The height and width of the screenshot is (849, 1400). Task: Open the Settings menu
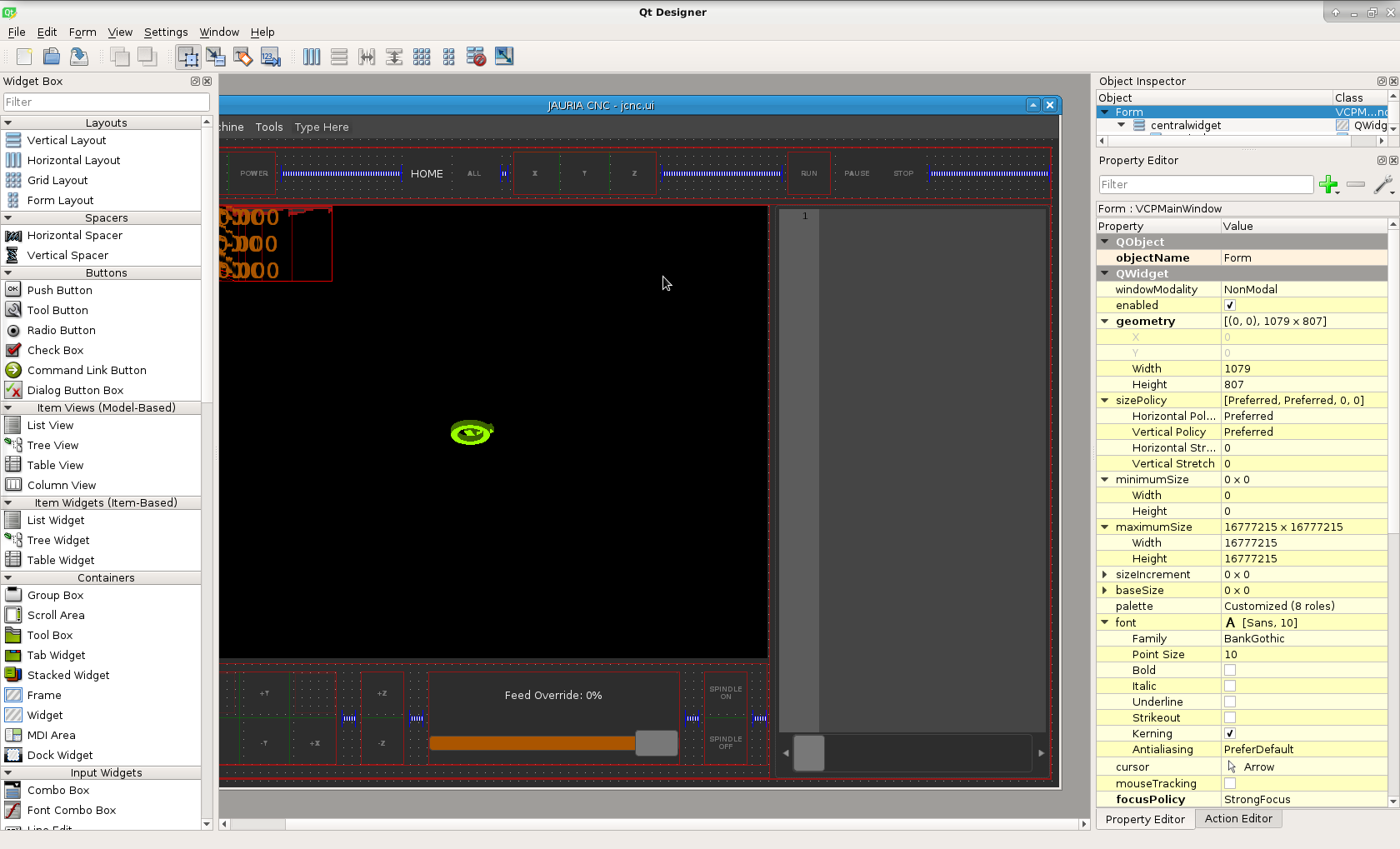coord(166,32)
